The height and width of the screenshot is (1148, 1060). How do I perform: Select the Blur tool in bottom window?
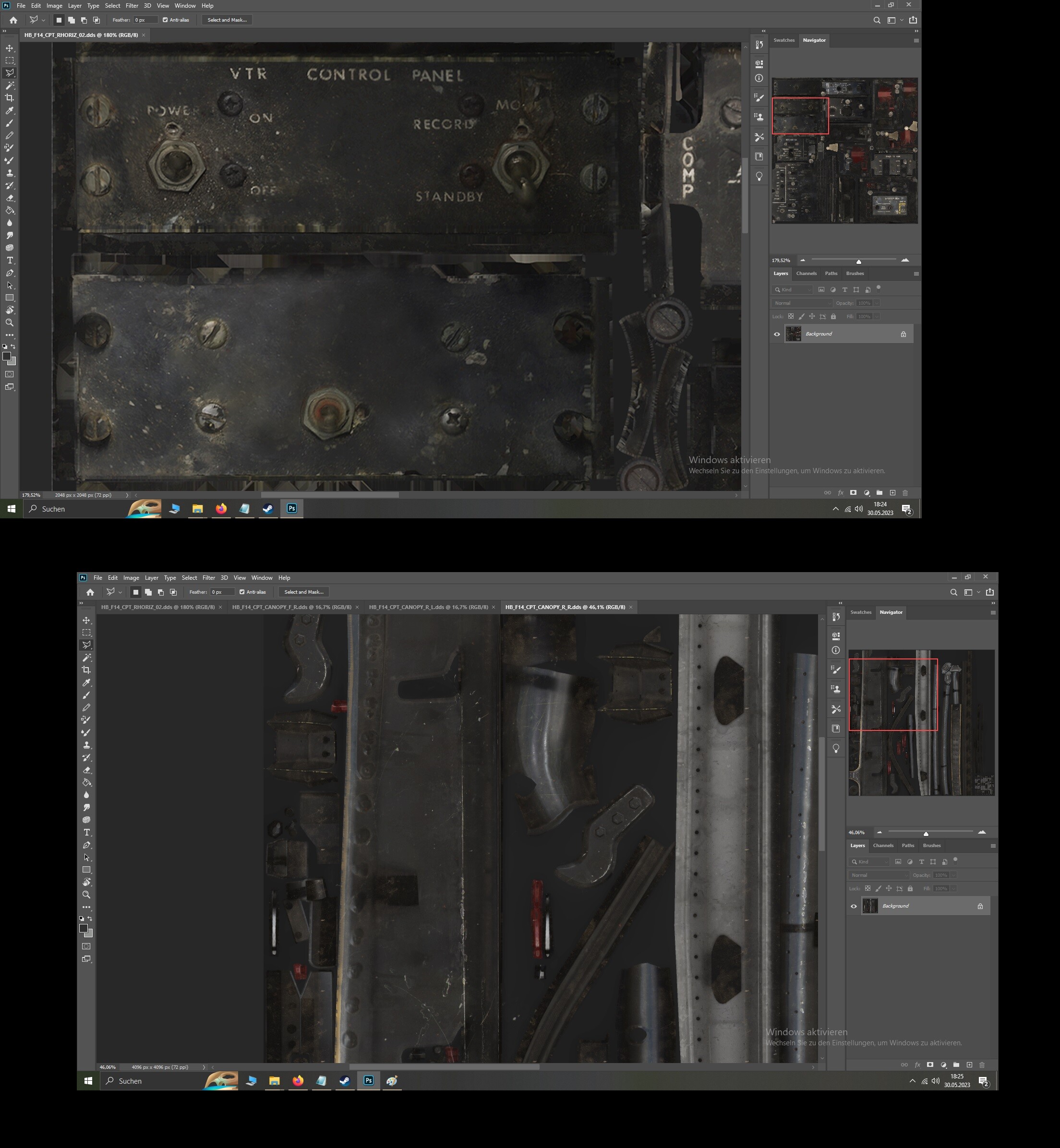[86, 795]
